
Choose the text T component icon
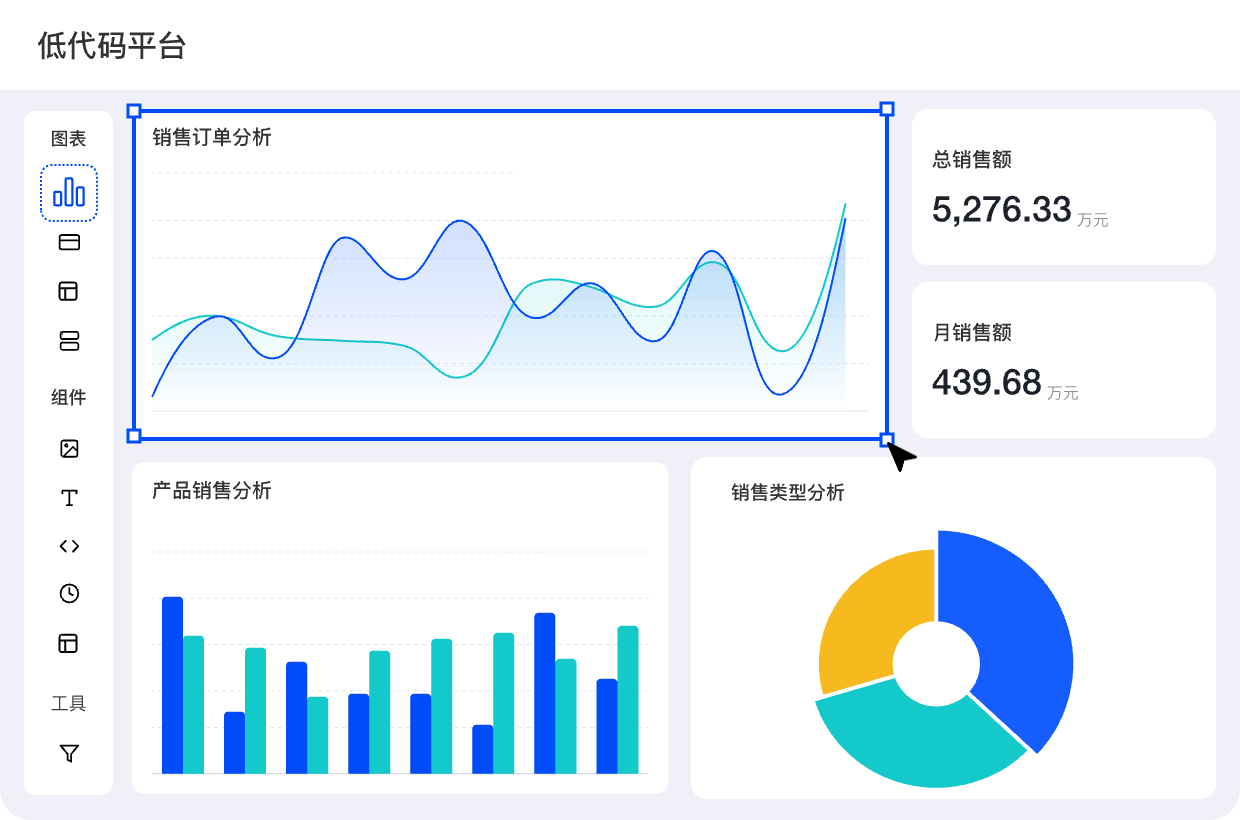tap(69, 498)
